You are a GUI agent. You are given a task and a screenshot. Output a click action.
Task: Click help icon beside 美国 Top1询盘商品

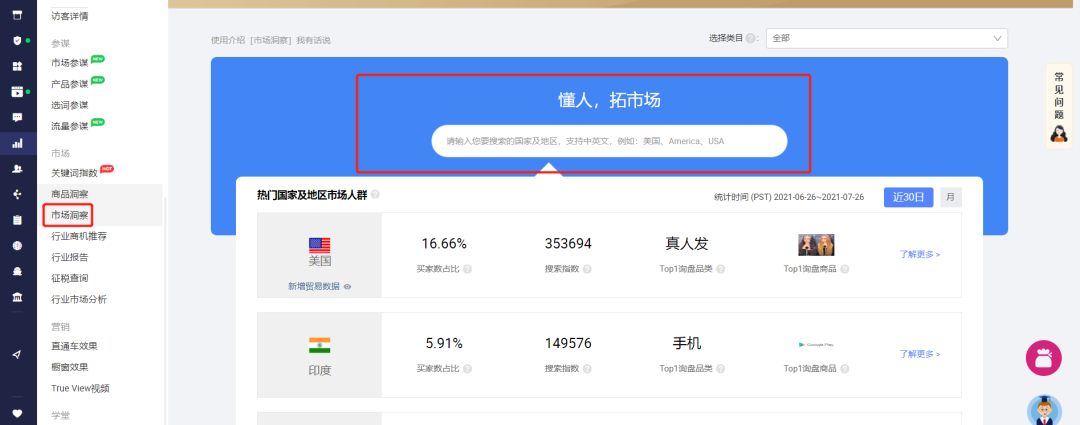[x=844, y=269]
